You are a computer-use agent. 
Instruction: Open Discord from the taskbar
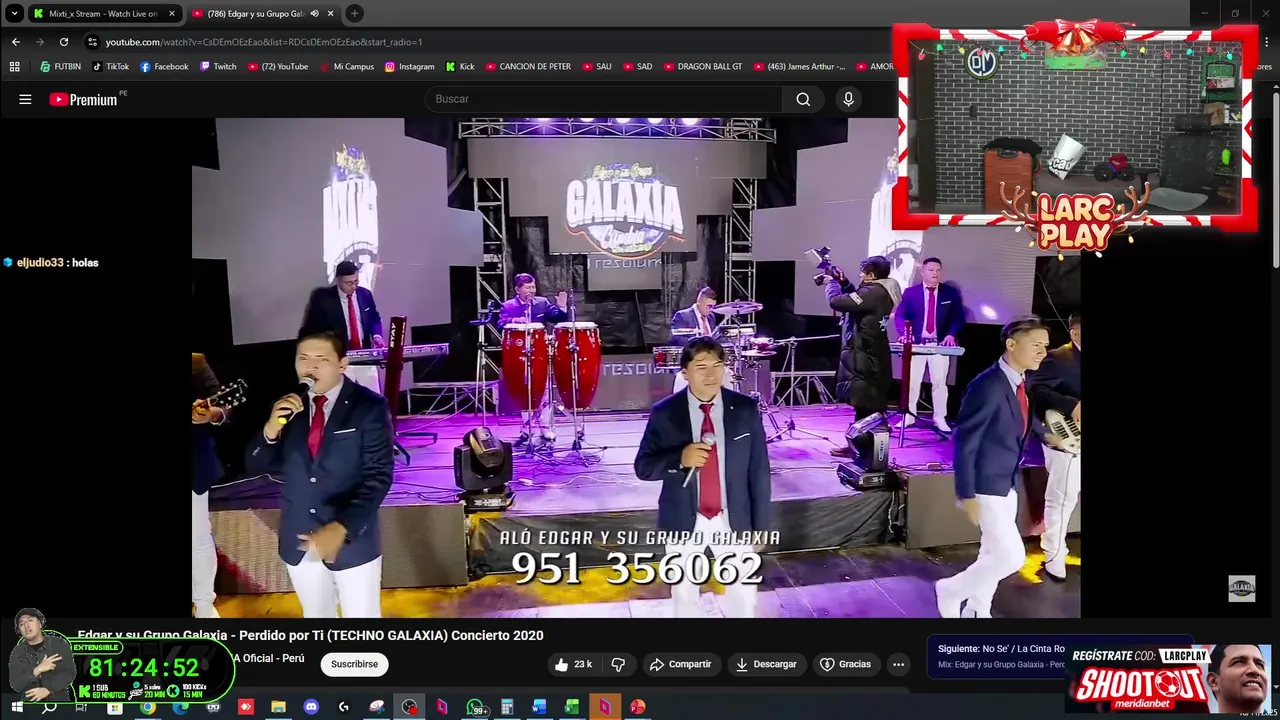point(311,707)
